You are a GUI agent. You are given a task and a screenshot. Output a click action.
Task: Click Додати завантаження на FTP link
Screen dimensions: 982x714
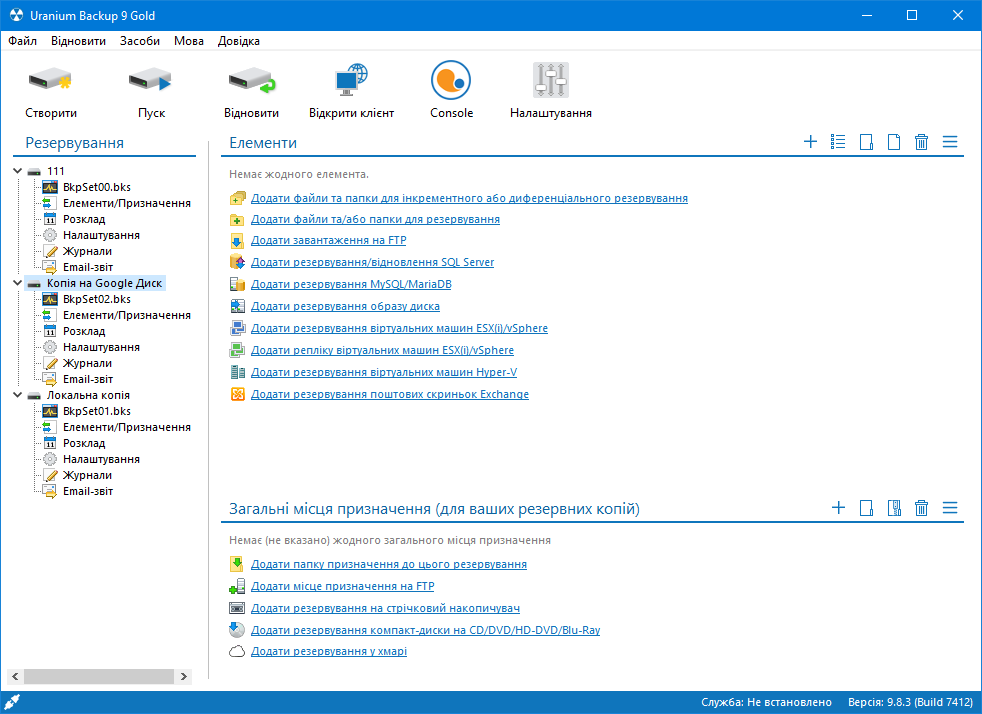coord(329,240)
